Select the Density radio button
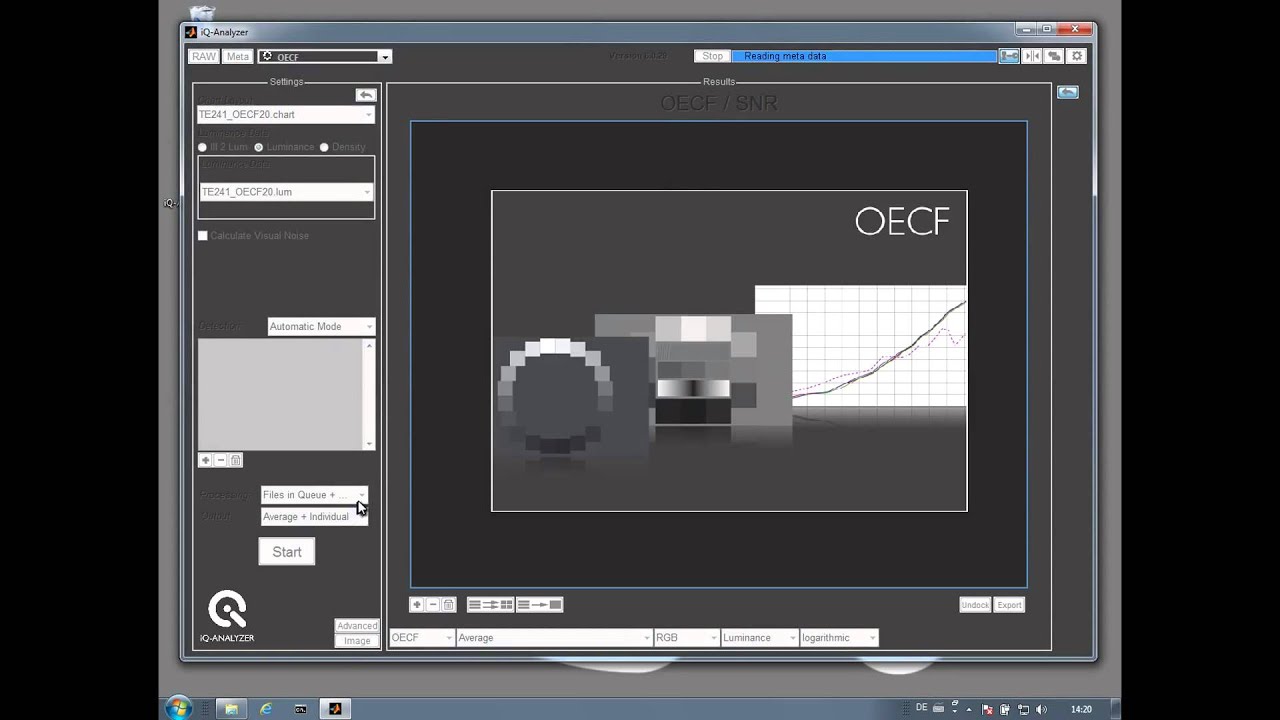Screen dimensions: 1280x720 point(324,147)
